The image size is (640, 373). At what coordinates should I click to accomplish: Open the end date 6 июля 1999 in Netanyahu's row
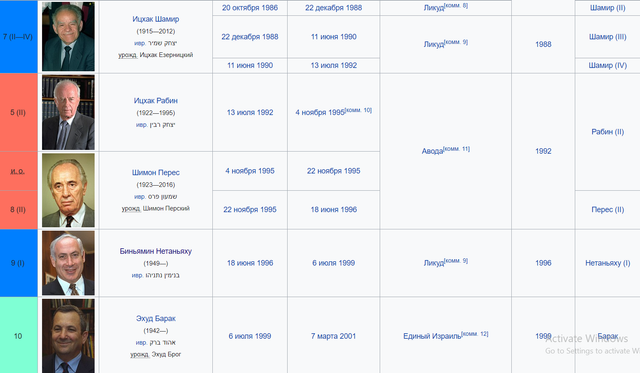[x=333, y=263]
